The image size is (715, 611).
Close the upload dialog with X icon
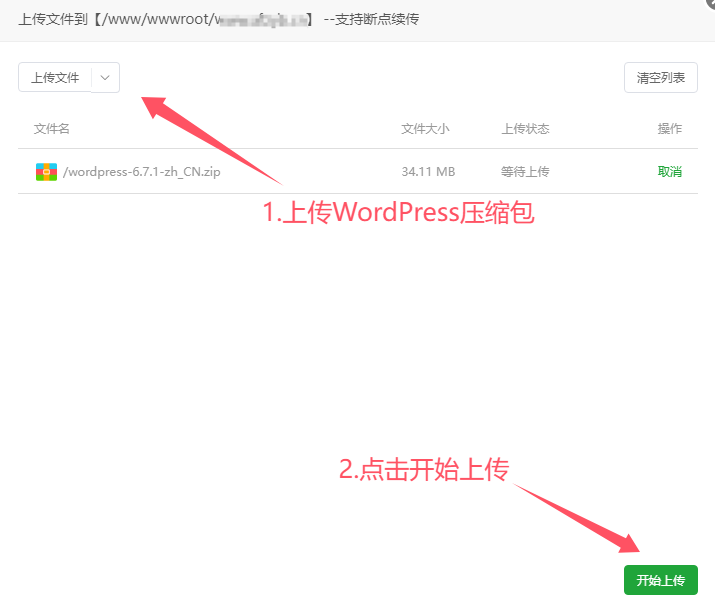710,3
